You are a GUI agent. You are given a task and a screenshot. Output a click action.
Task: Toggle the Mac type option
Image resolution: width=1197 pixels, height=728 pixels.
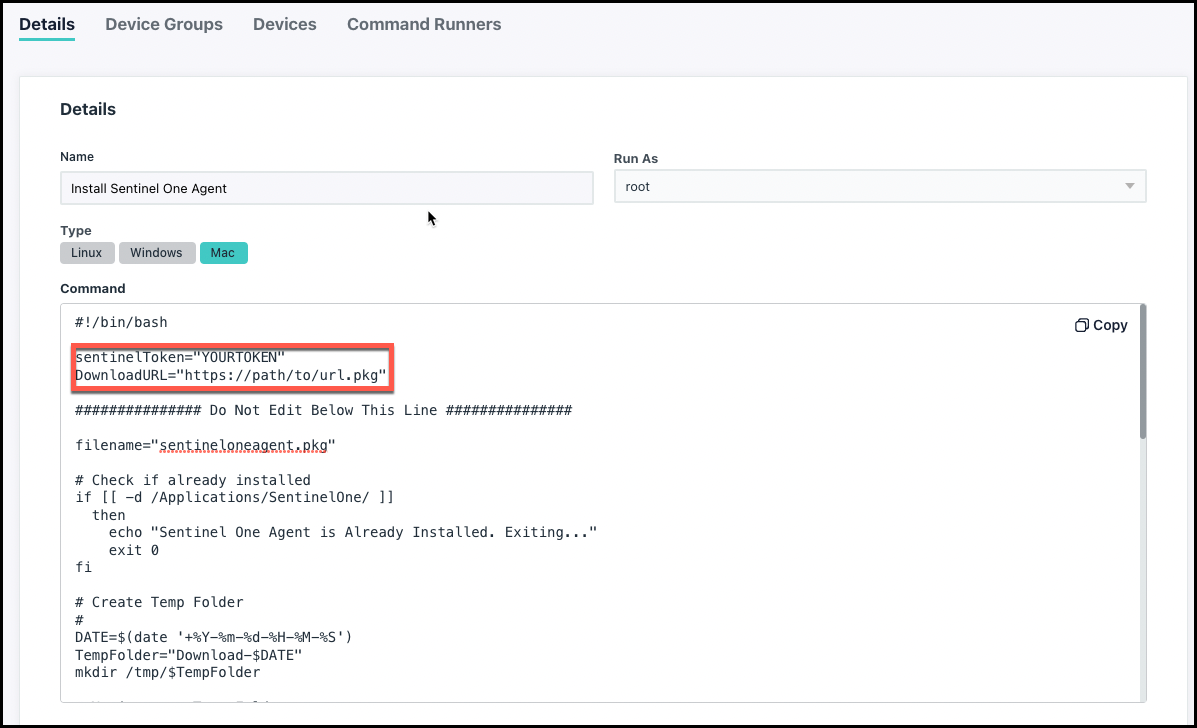point(223,253)
